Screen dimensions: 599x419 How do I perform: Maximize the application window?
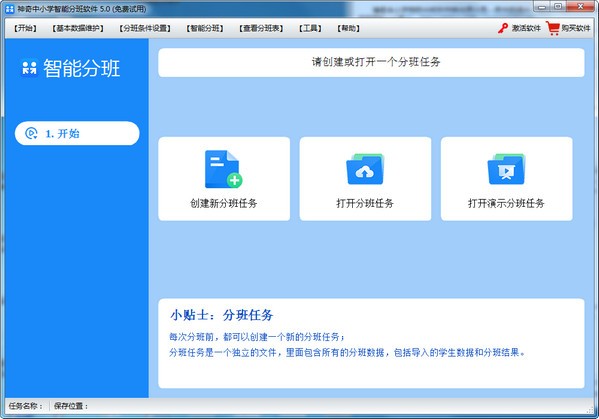point(558,6)
